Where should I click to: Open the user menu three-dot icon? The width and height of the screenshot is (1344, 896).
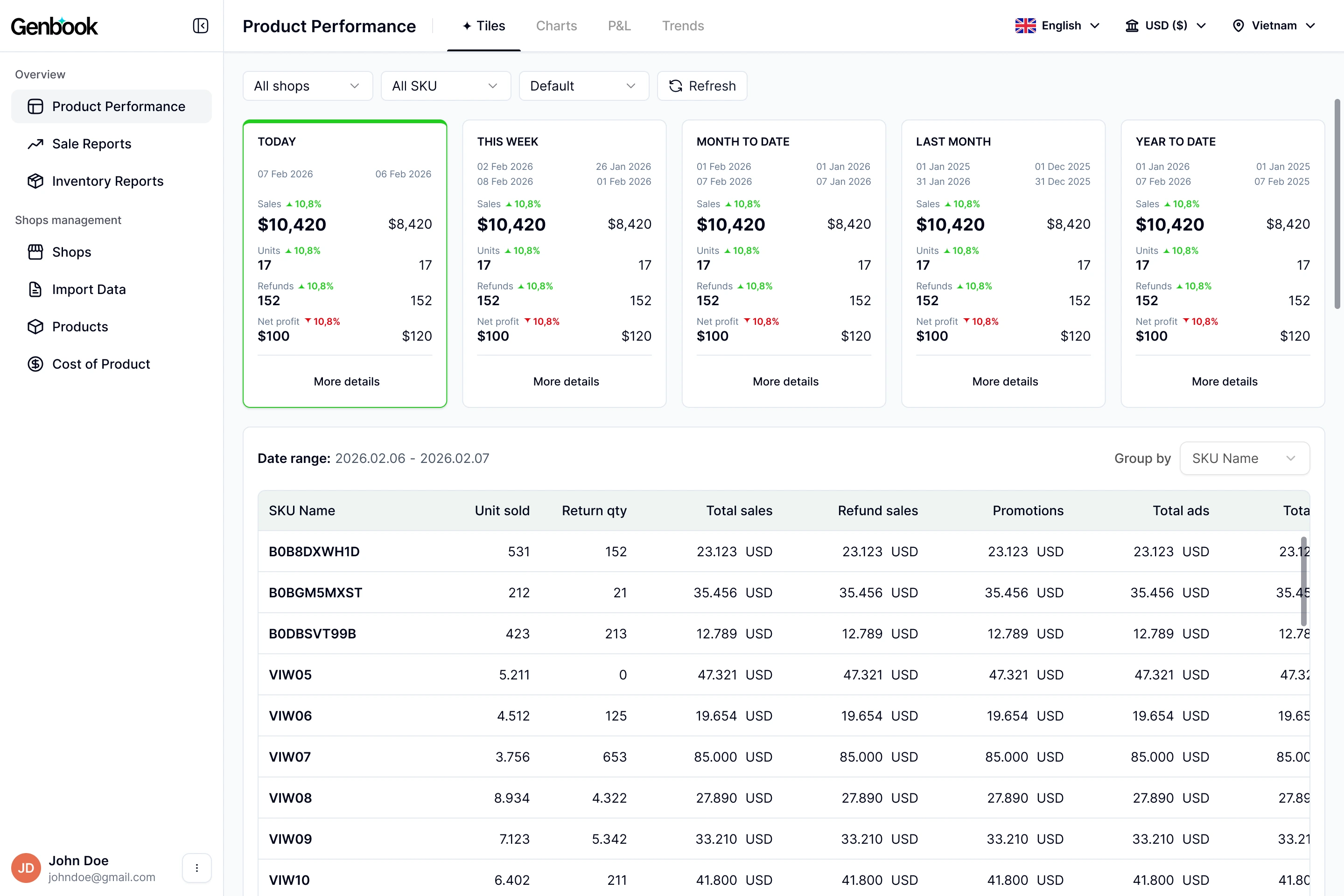(196, 868)
